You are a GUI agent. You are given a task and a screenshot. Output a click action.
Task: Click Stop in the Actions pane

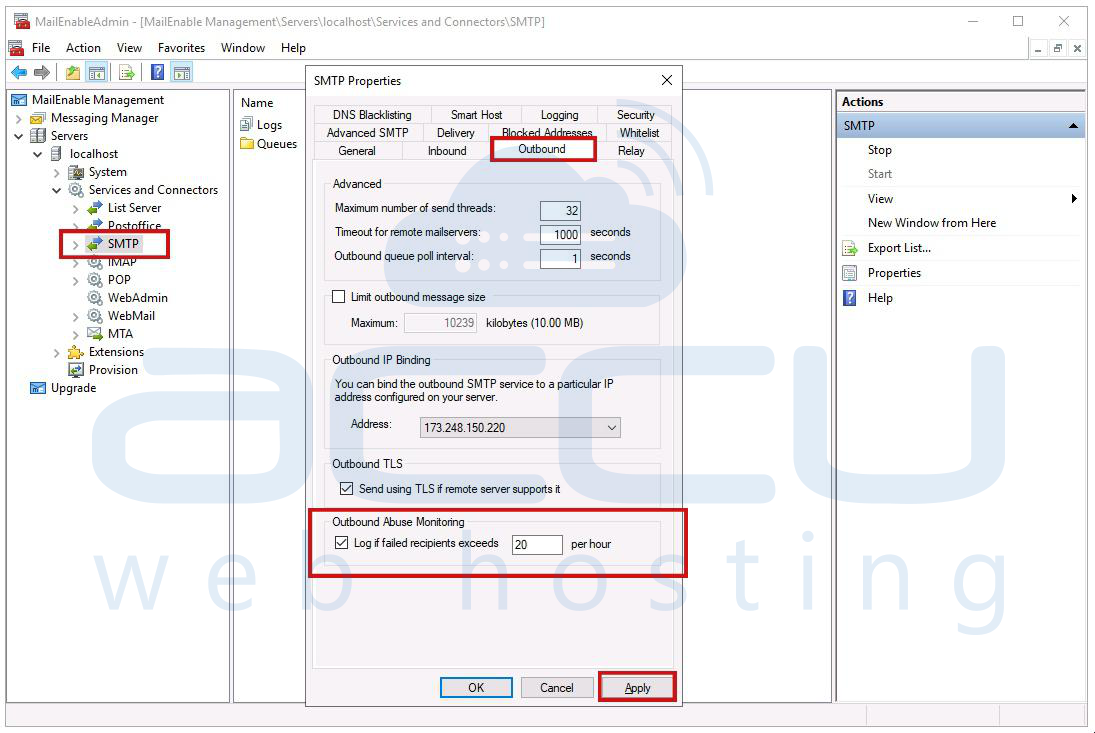click(879, 150)
